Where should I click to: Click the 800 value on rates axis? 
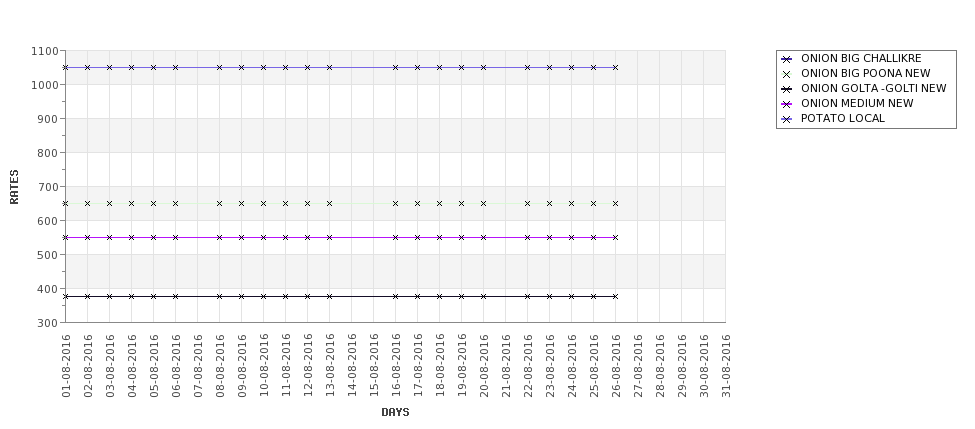[47, 153]
